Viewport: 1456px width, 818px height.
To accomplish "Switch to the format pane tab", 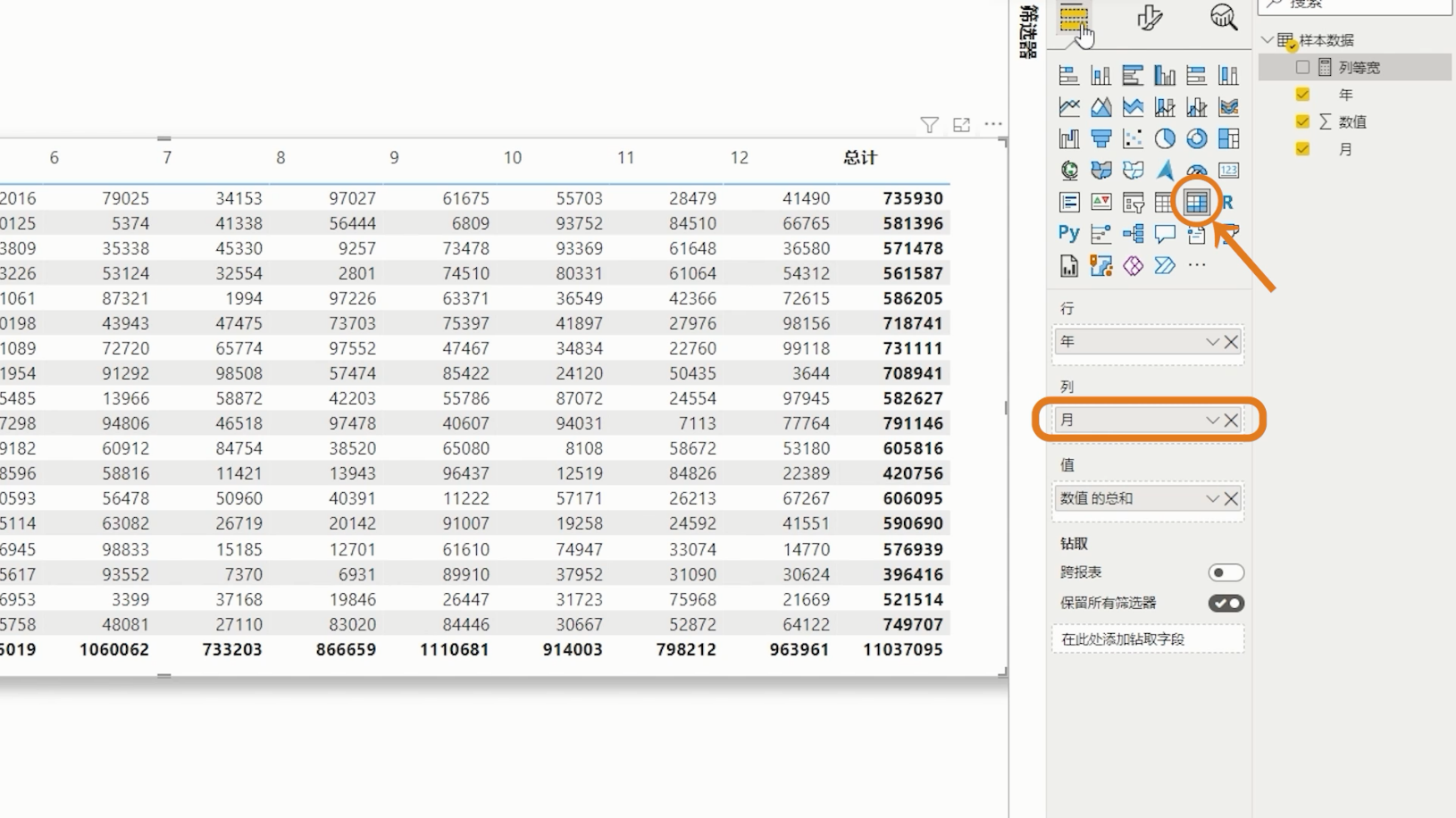I will [x=1151, y=18].
